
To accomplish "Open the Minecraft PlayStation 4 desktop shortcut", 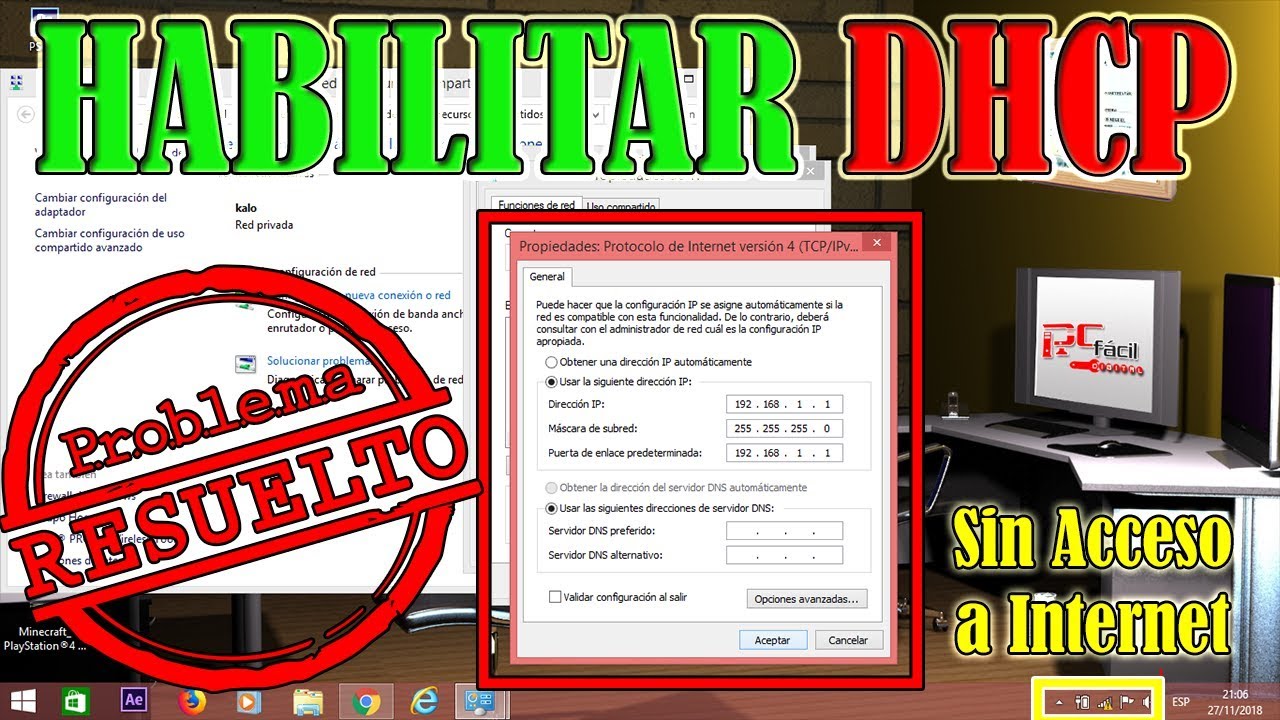I will click(x=45, y=639).
